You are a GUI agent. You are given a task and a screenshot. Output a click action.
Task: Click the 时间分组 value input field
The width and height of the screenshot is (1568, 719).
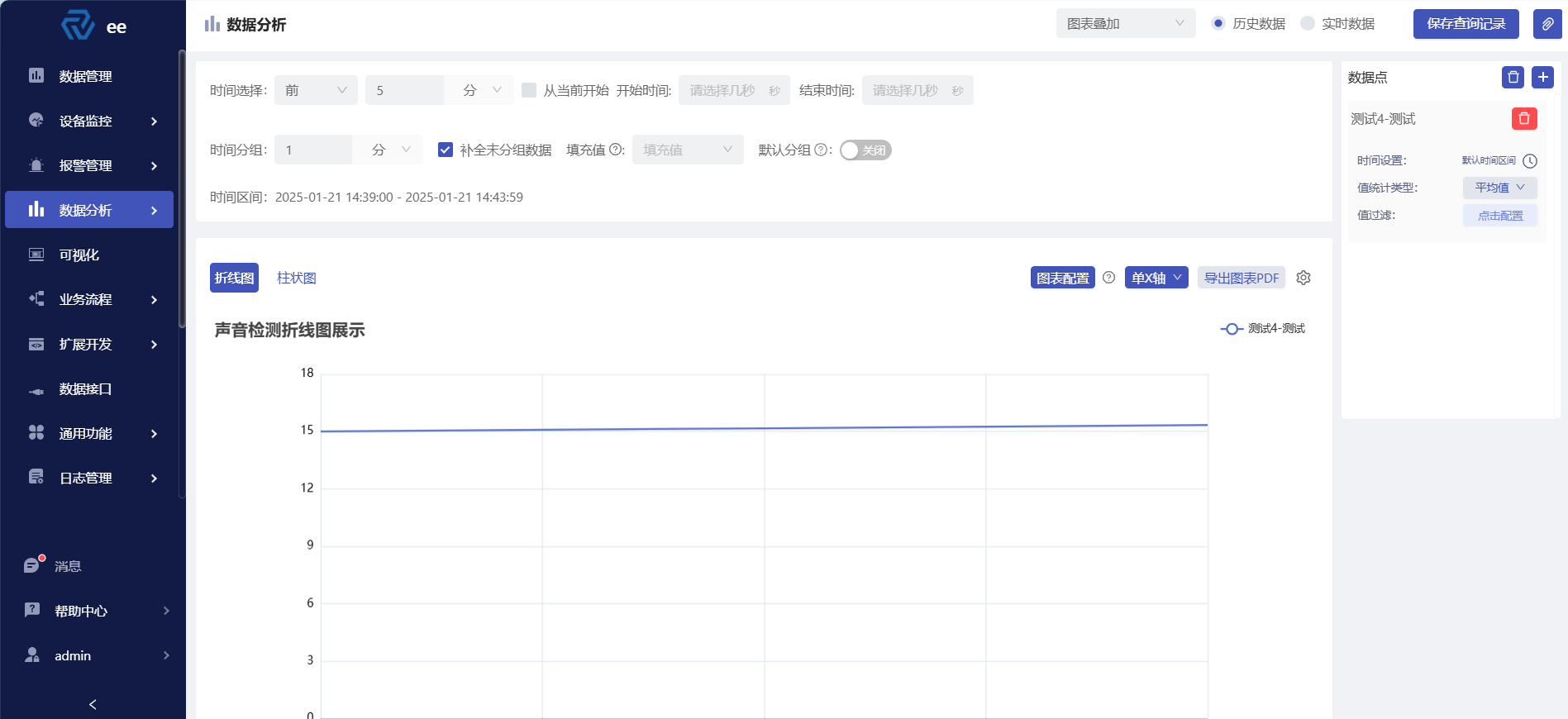point(313,150)
